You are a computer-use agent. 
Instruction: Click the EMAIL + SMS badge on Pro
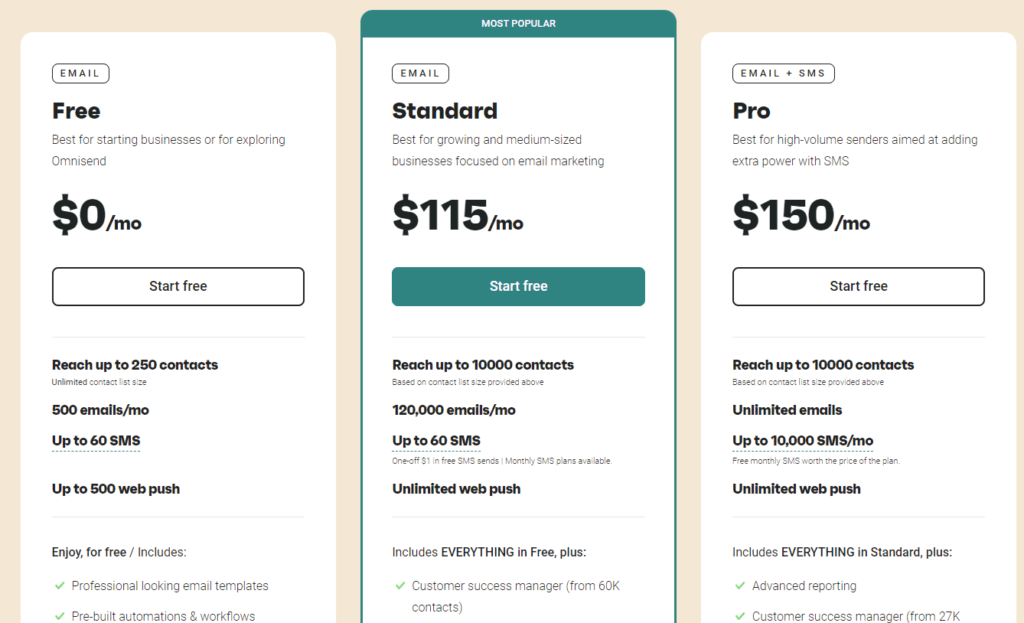tap(783, 73)
